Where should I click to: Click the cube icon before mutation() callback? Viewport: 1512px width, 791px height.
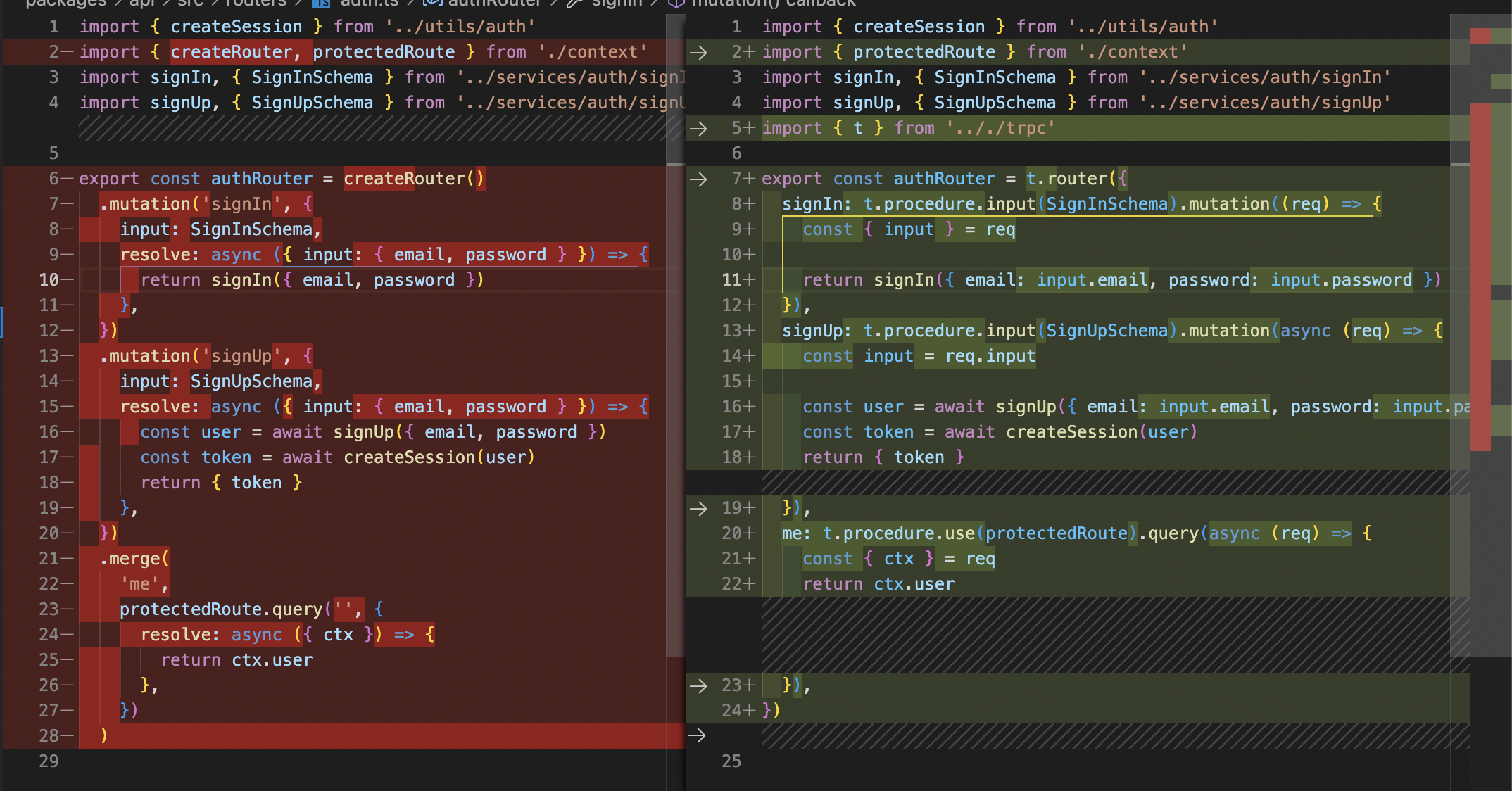point(676,3)
